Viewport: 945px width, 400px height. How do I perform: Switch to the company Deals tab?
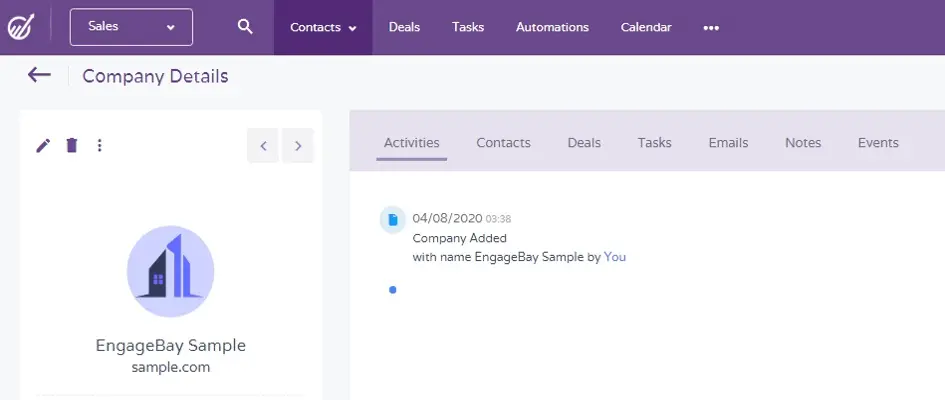584,143
